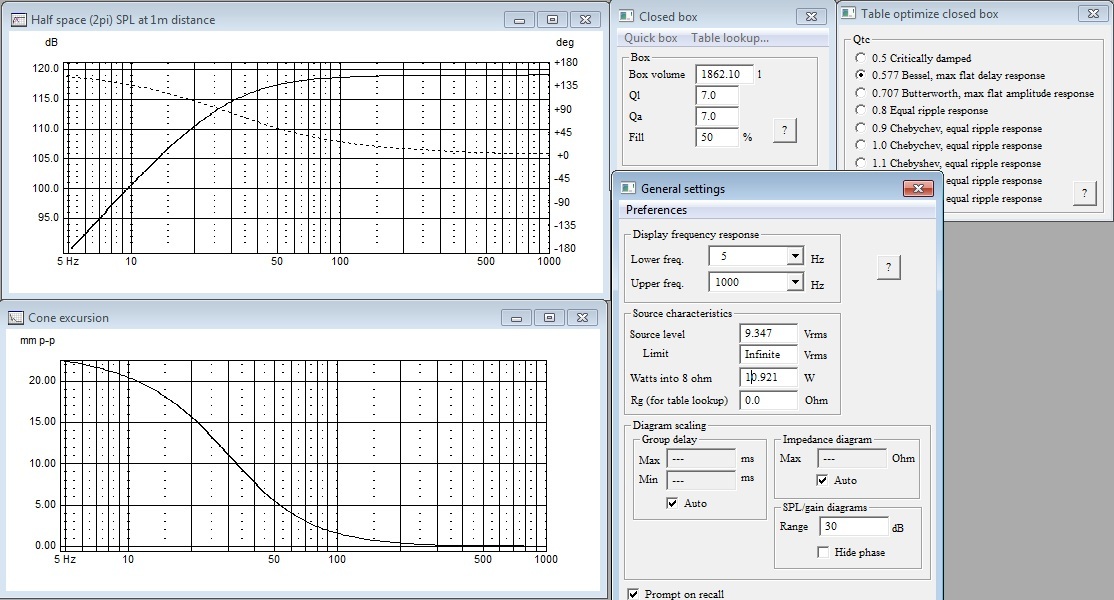Click the Limit Infinite field
1114x600 pixels.
pos(768,354)
